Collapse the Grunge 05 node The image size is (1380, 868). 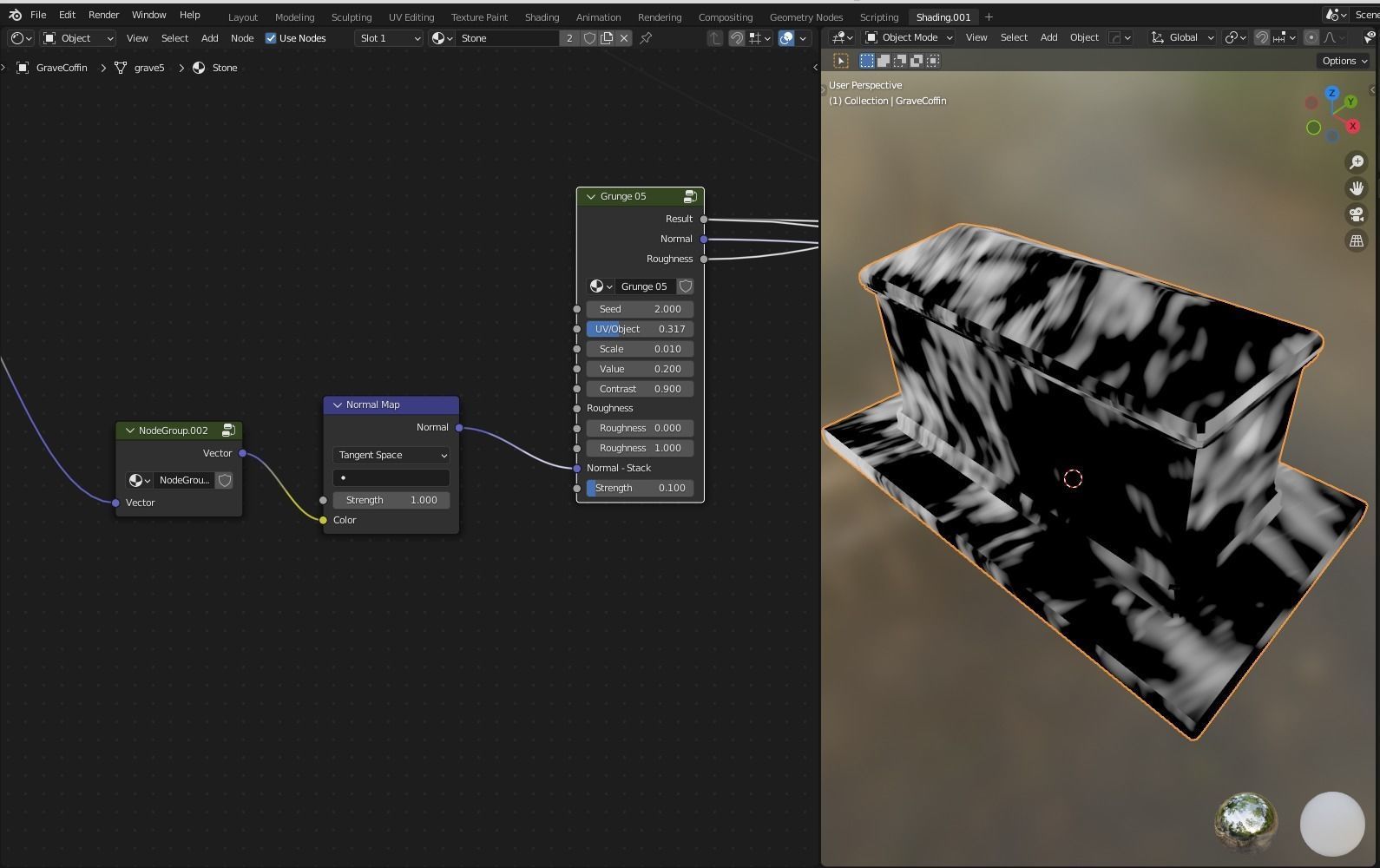(x=591, y=197)
